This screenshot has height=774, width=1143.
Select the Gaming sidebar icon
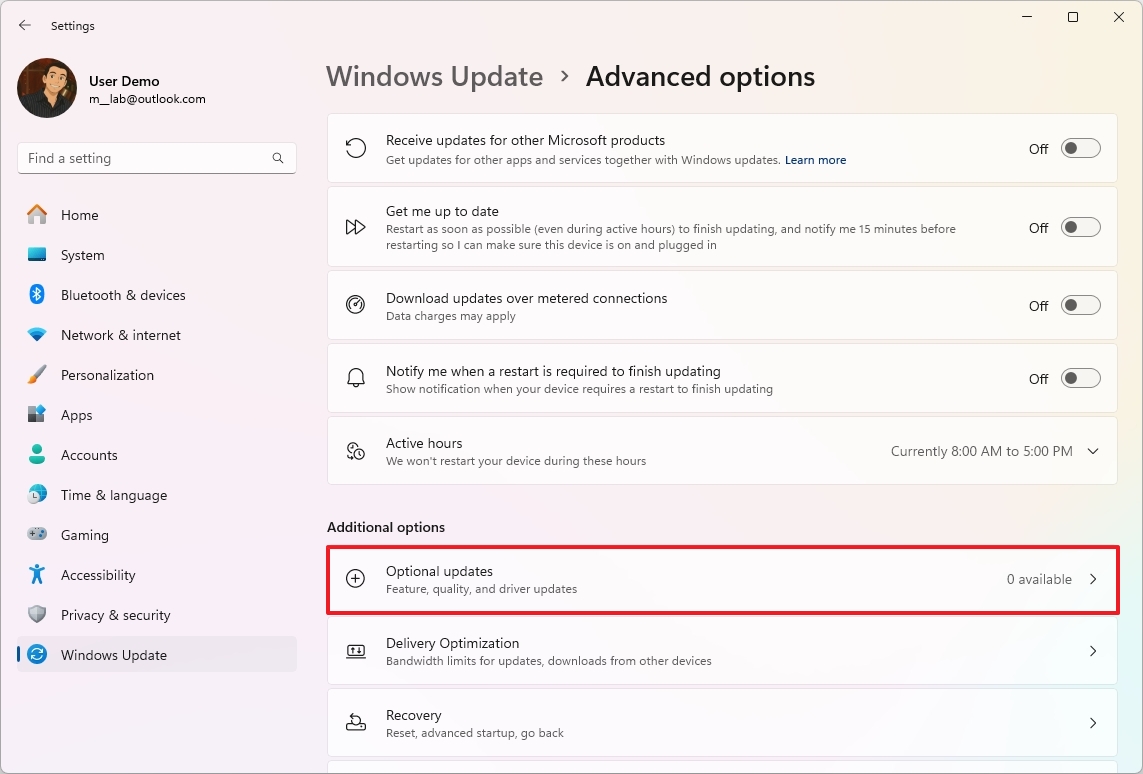(x=40, y=535)
